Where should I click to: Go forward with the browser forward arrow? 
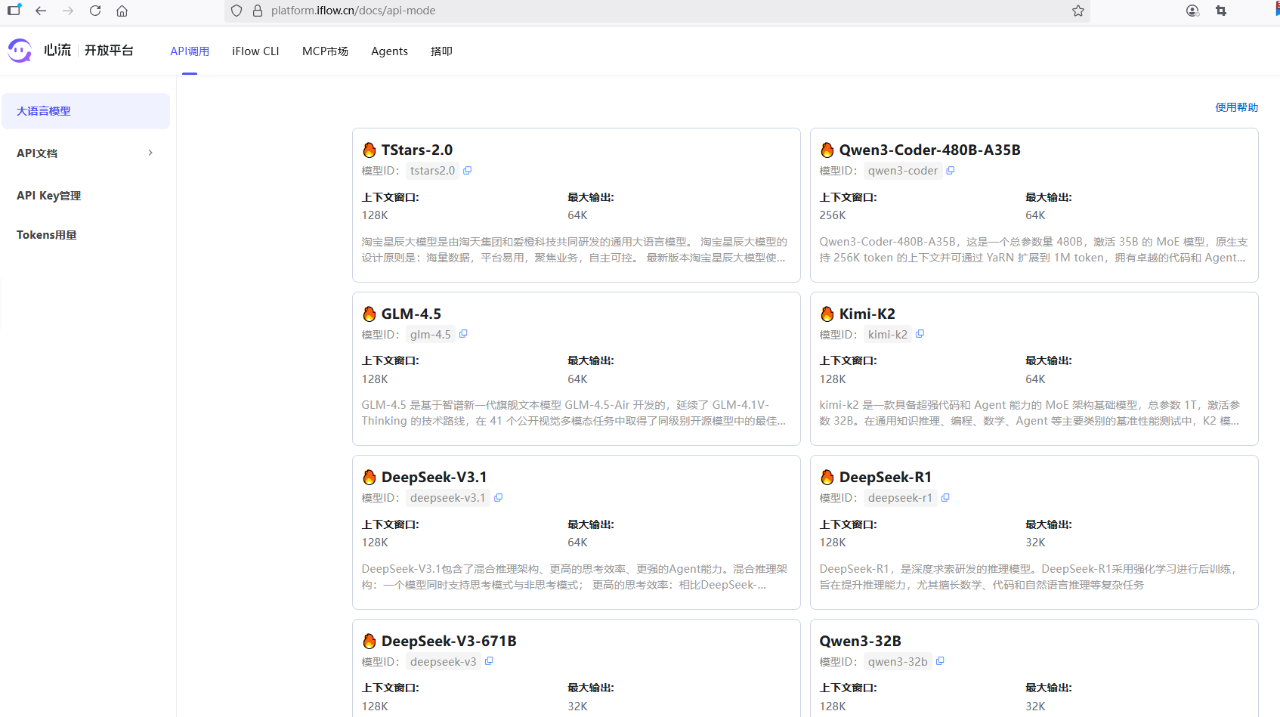68,11
